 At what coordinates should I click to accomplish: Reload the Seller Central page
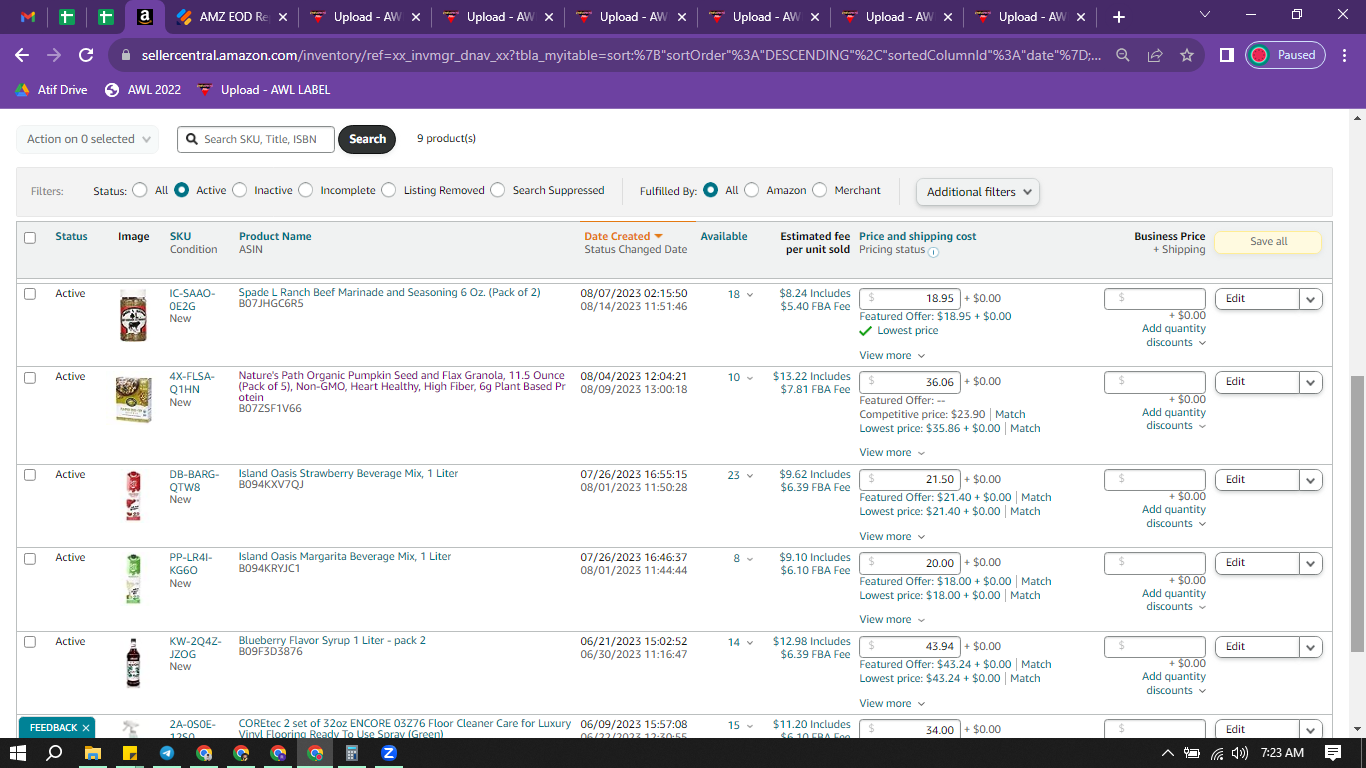(x=86, y=56)
